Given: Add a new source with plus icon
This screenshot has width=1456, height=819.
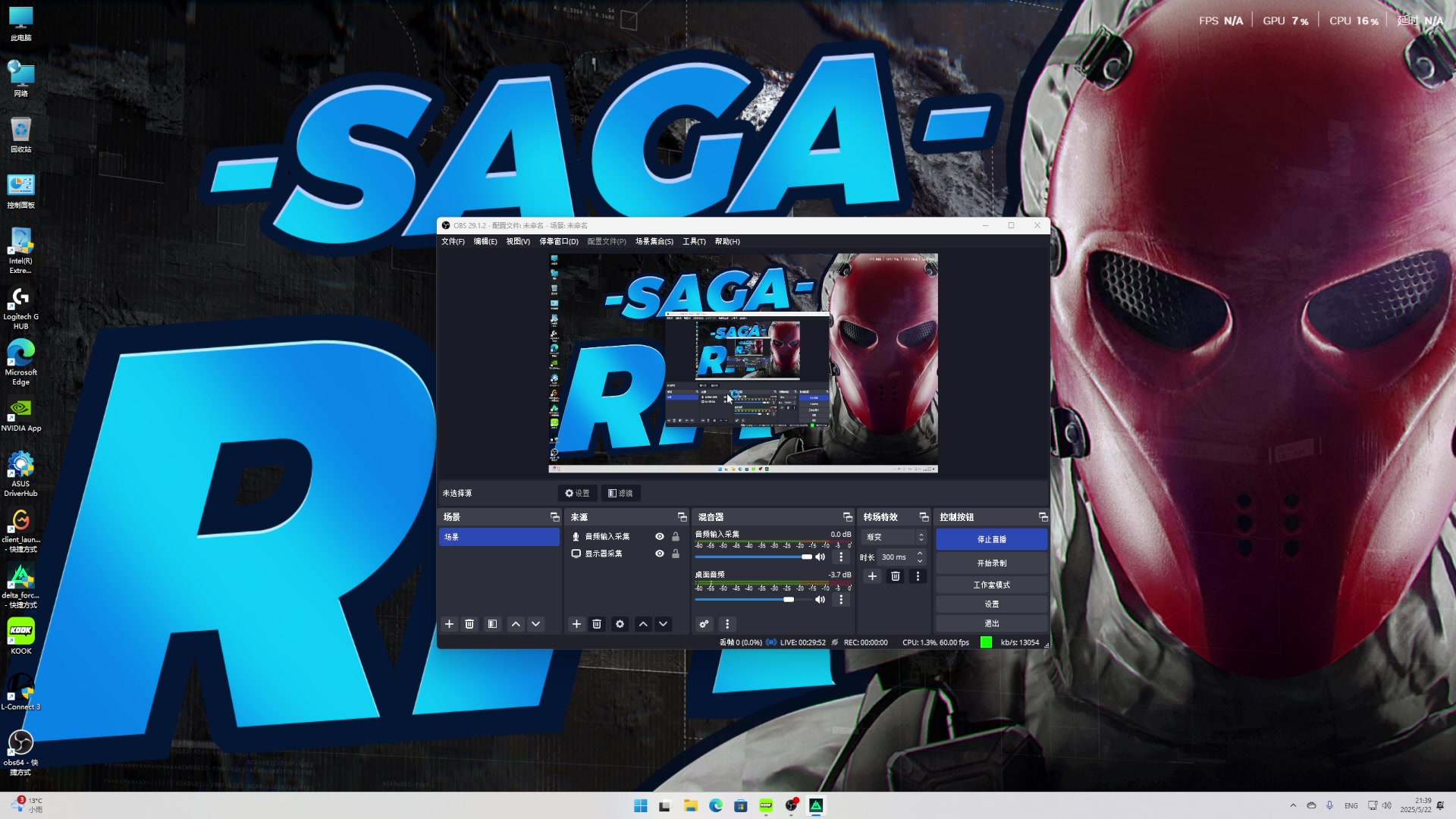Looking at the screenshot, I should click(576, 624).
